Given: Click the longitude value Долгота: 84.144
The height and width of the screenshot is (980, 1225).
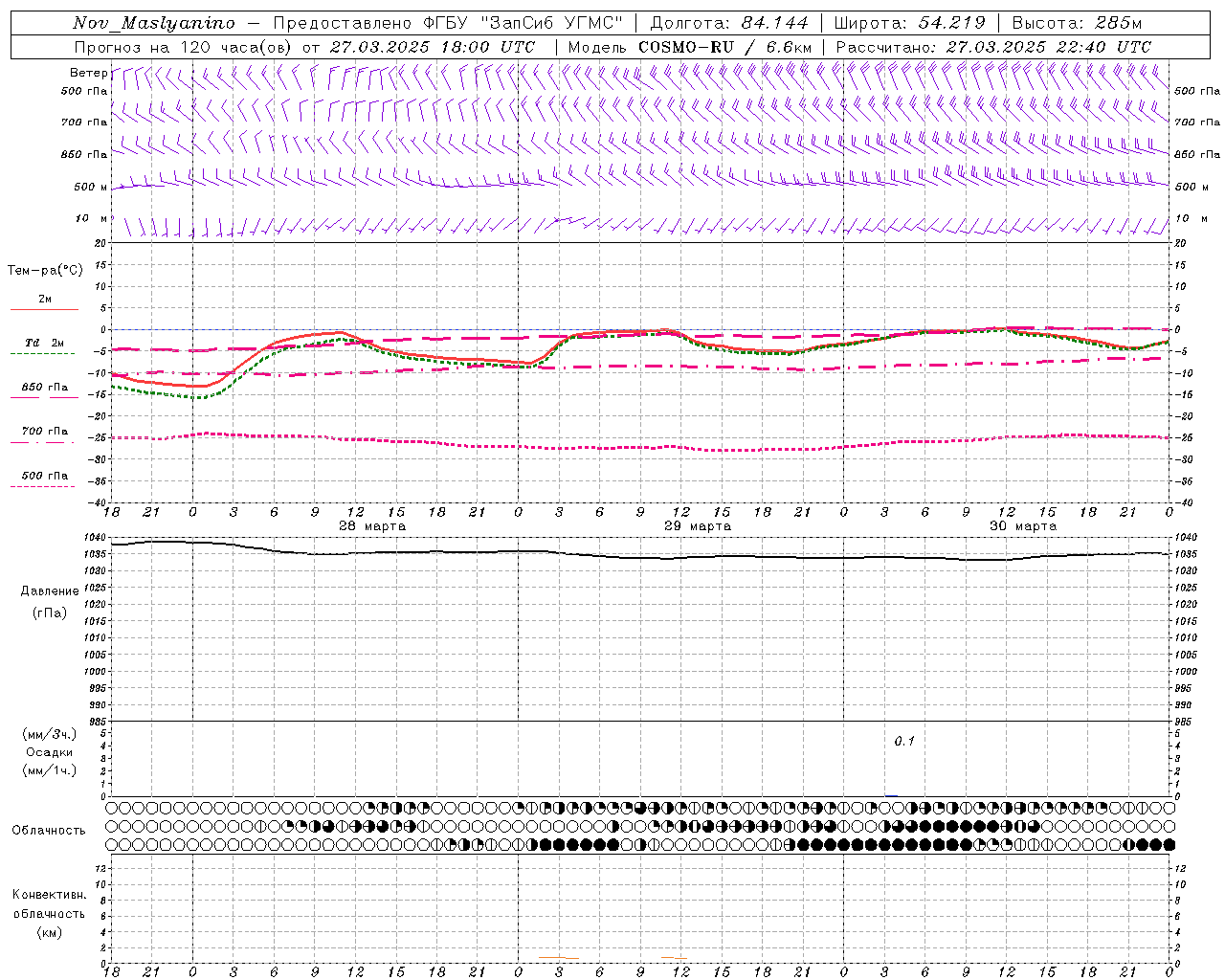Looking at the screenshot, I should [729, 23].
